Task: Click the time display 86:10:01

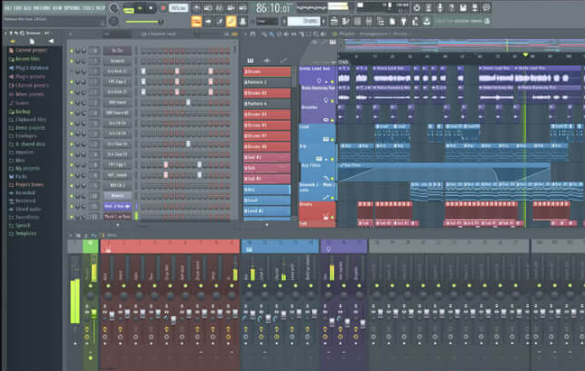Action: 273,8
